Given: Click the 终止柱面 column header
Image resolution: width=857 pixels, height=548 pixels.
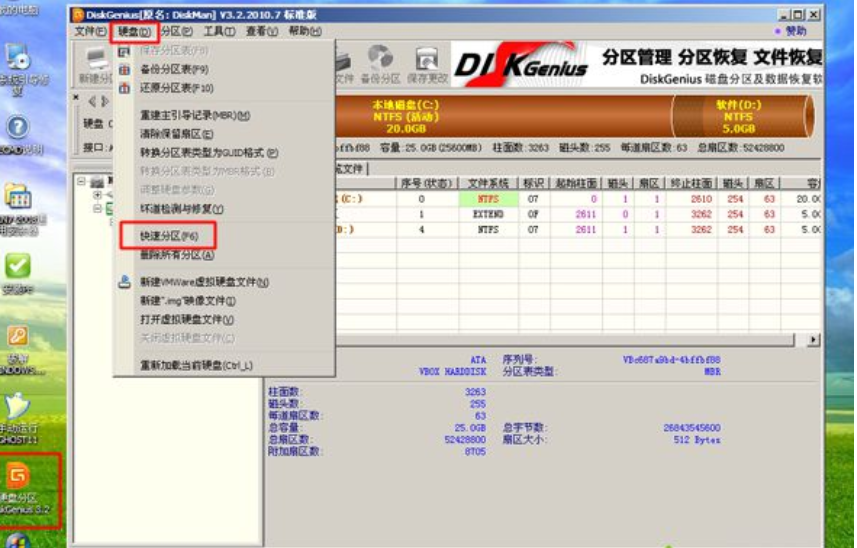Looking at the screenshot, I should tap(691, 184).
